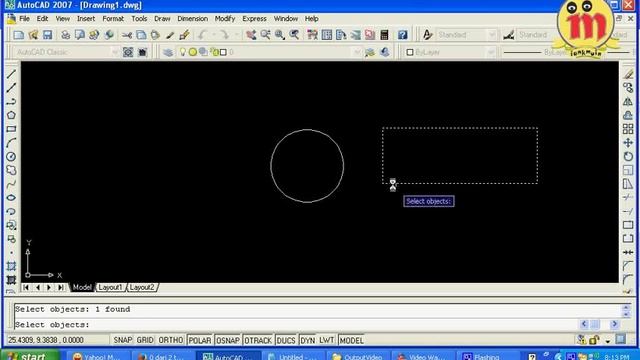Select the Ellipse tool
Image resolution: width=640 pixels, height=360 pixels.
coord(11,198)
